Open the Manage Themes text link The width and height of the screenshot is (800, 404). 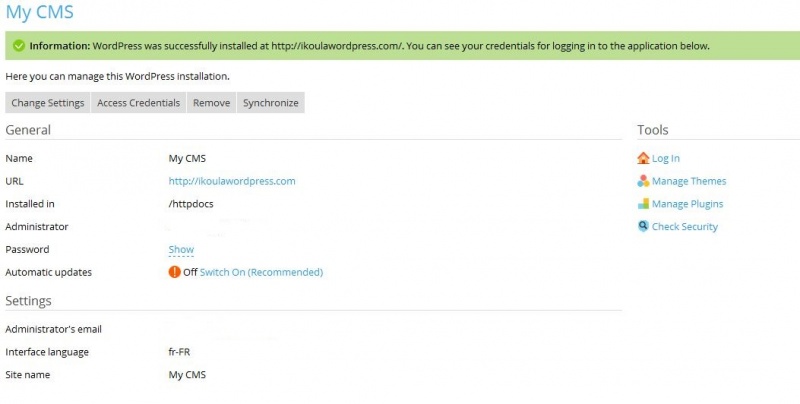pyautogui.click(x=689, y=181)
